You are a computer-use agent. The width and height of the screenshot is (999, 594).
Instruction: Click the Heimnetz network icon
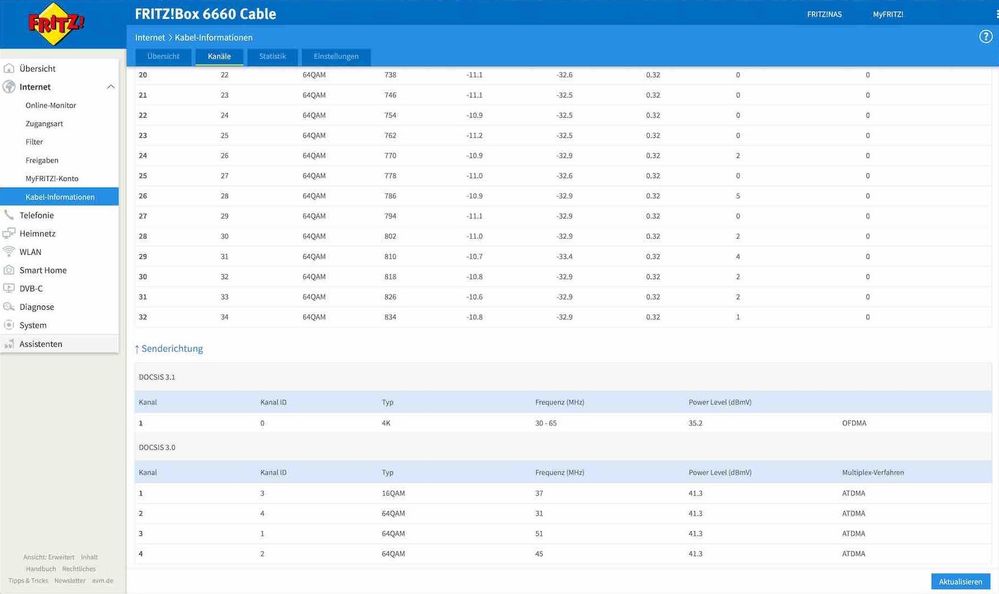(x=9, y=234)
